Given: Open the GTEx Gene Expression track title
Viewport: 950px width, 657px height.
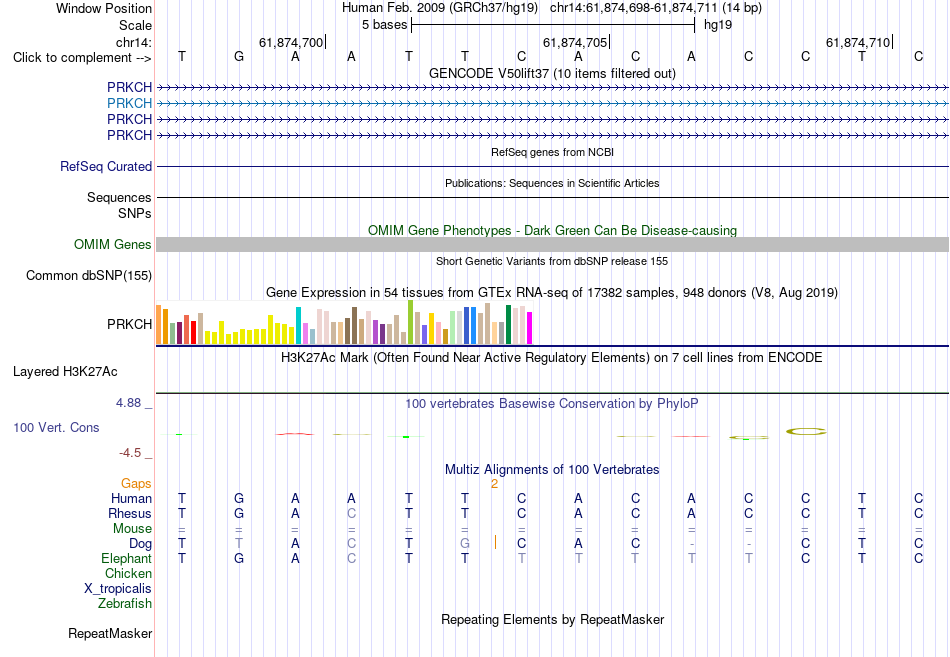Looking at the screenshot, I should pos(552,293).
